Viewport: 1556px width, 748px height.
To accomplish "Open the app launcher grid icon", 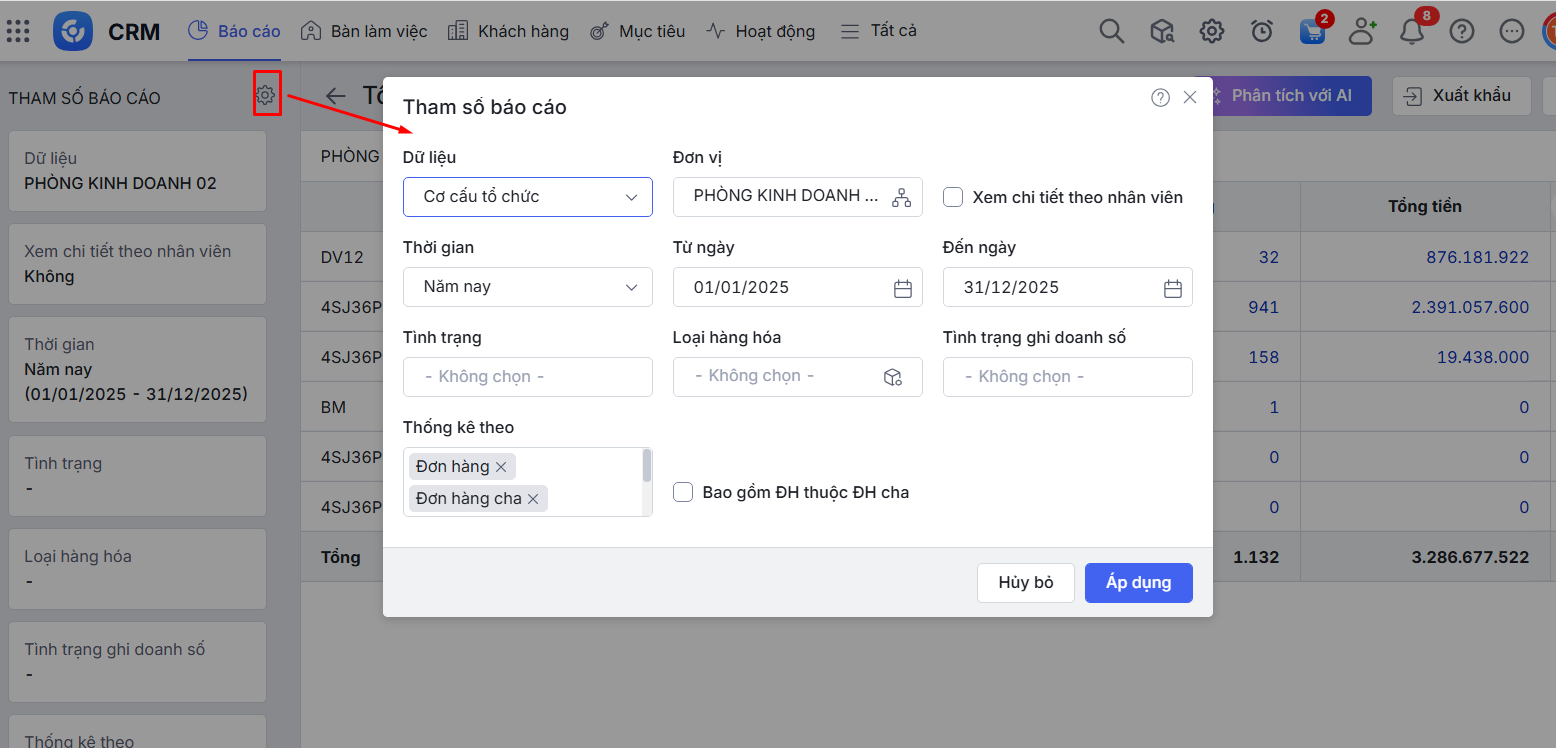I will (18, 31).
